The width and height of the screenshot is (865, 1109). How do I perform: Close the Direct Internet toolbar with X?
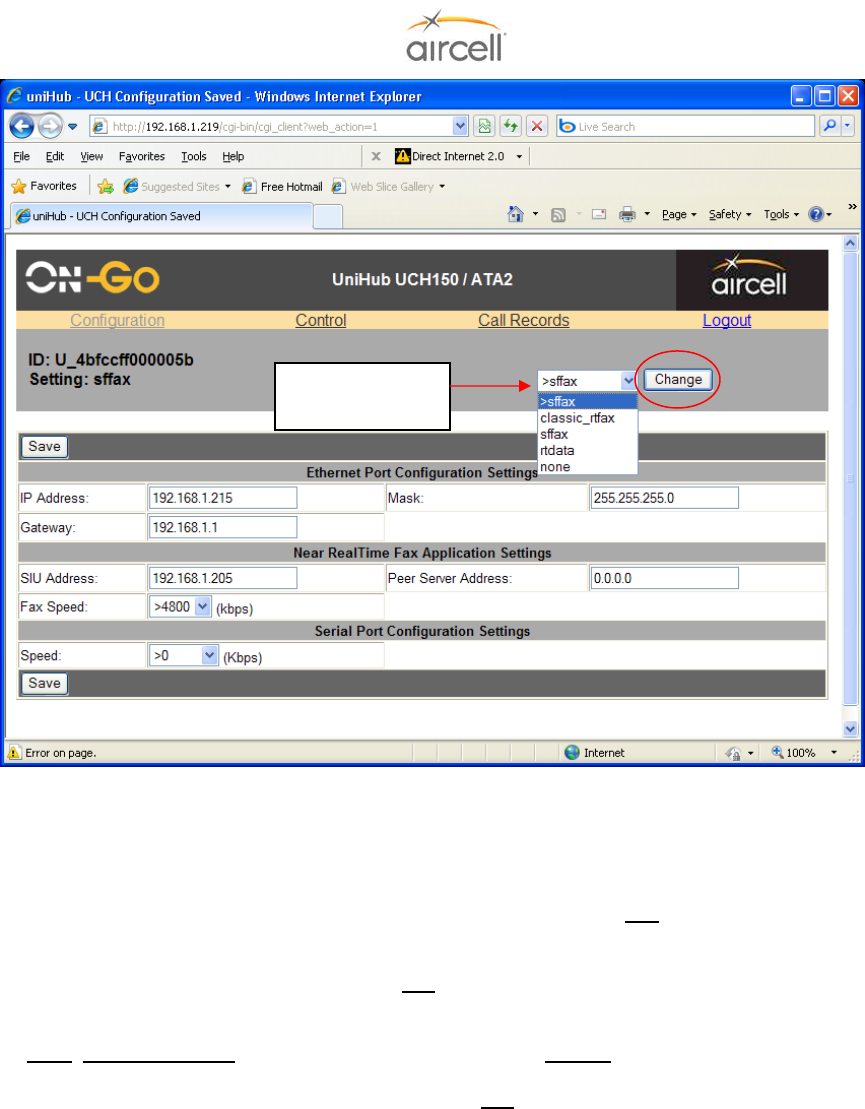(376, 156)
